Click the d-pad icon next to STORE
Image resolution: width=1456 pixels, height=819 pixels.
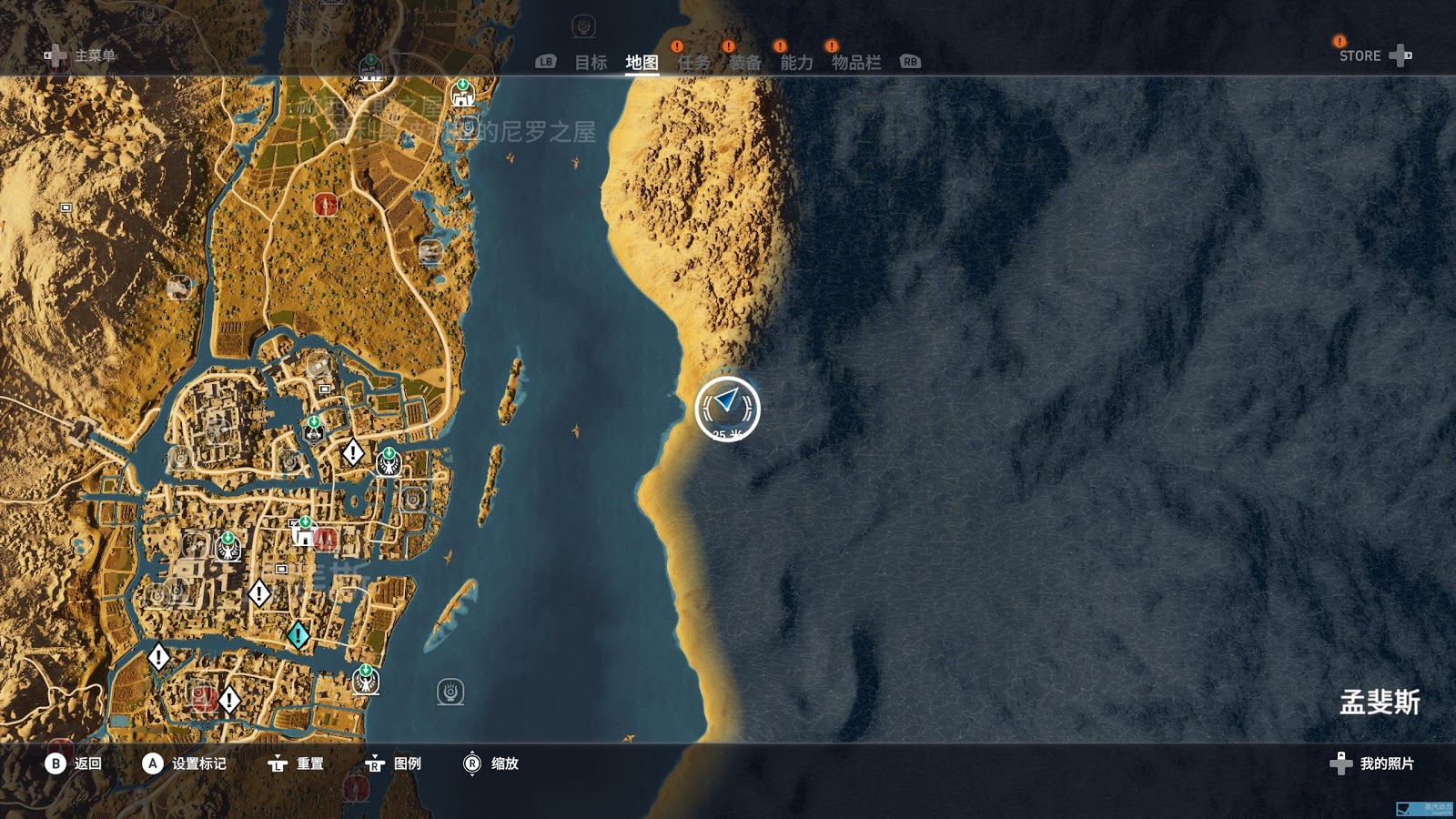tap(1400, 56)
